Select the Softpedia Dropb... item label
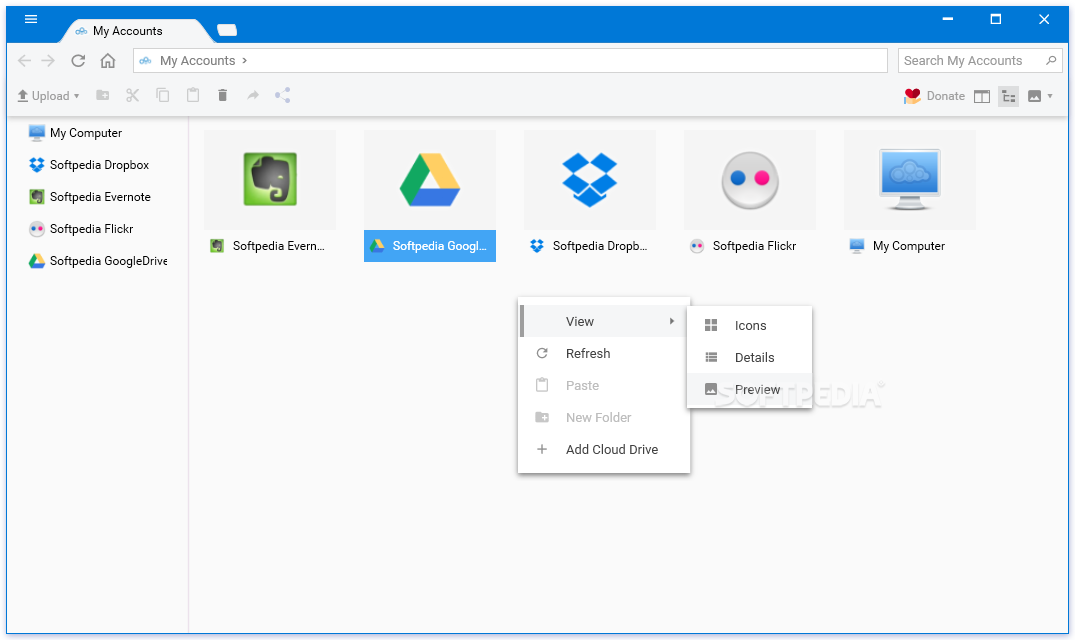The width and height of the screenshot is (1075, 640). coord(599,246)
